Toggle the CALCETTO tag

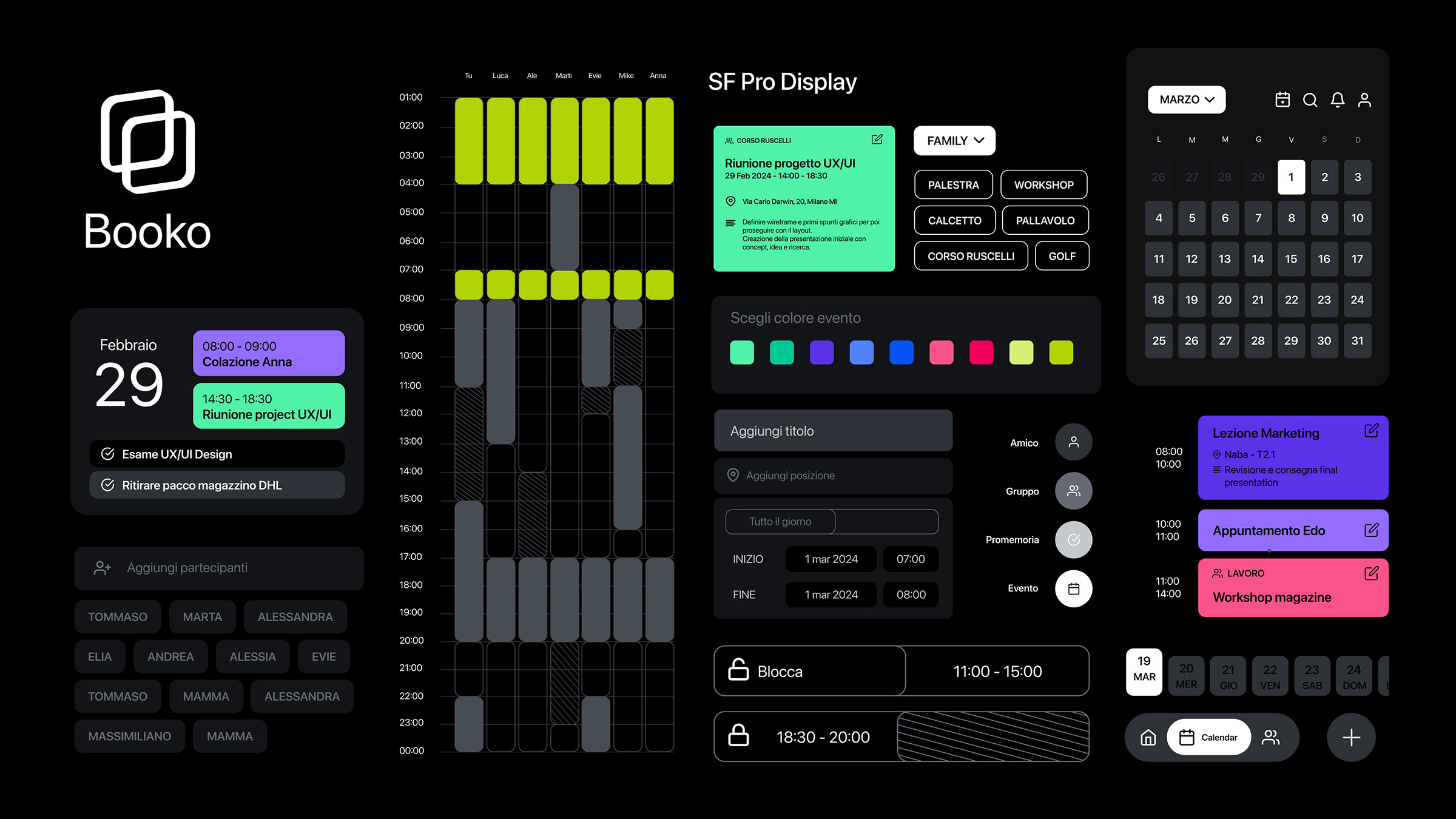pos(955,220)
